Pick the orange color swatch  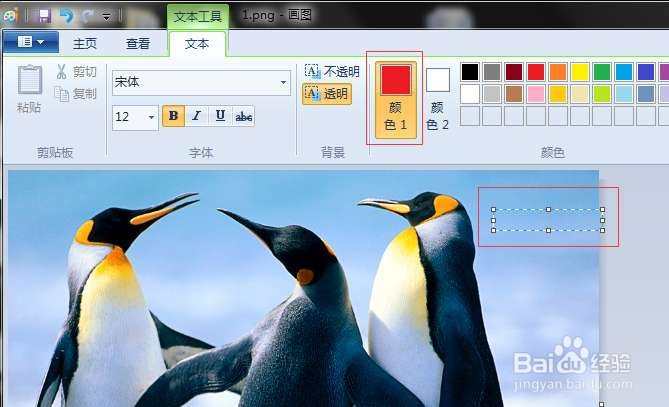[x=558, y=72]
